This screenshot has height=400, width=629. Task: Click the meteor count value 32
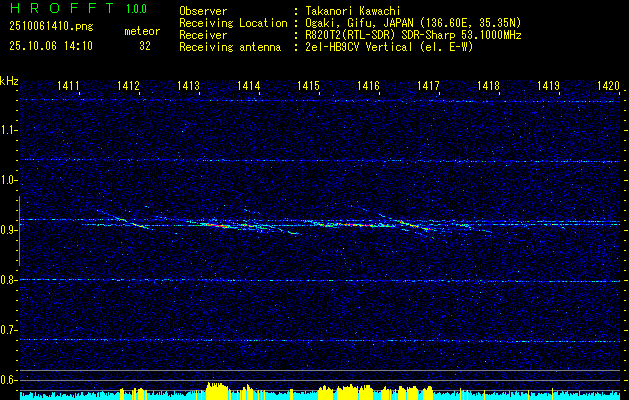coord(145,45)
